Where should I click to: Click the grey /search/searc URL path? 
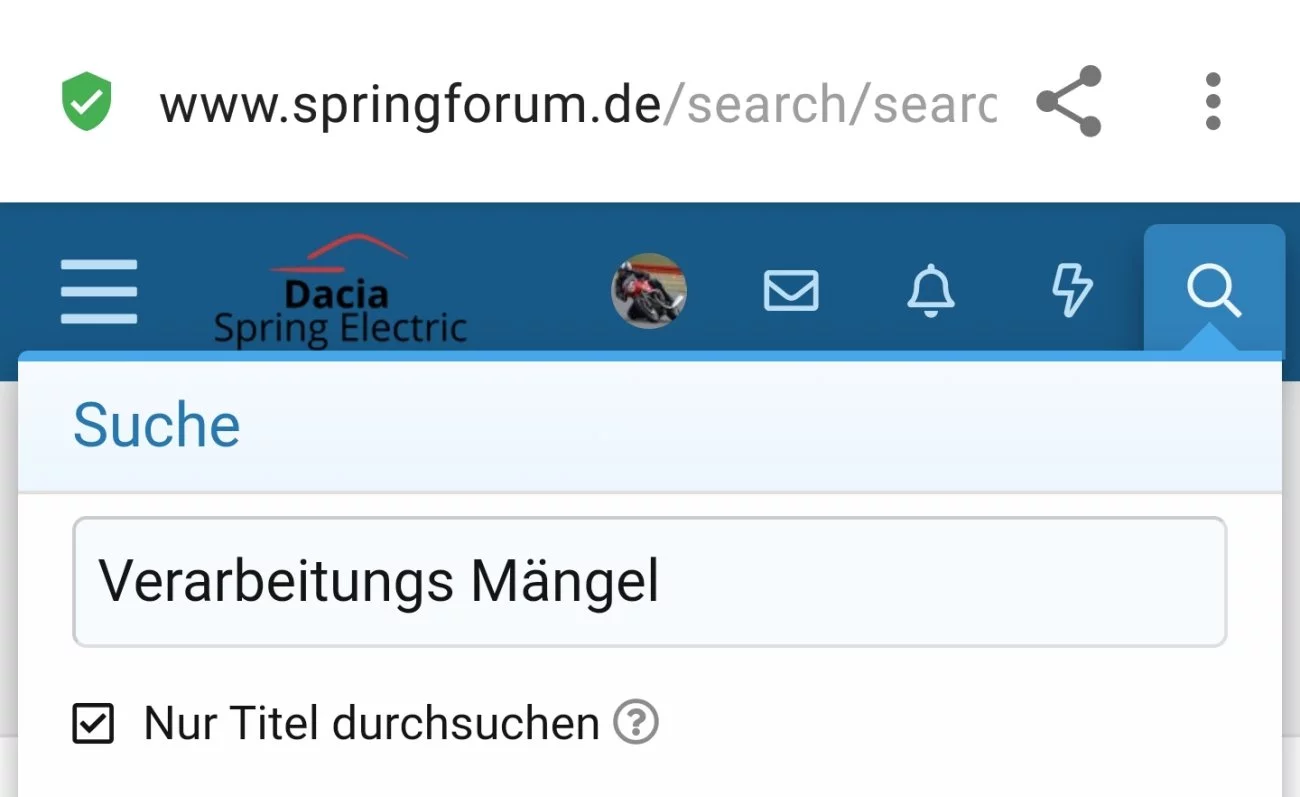pyautogui.click(x=830, y=104)
